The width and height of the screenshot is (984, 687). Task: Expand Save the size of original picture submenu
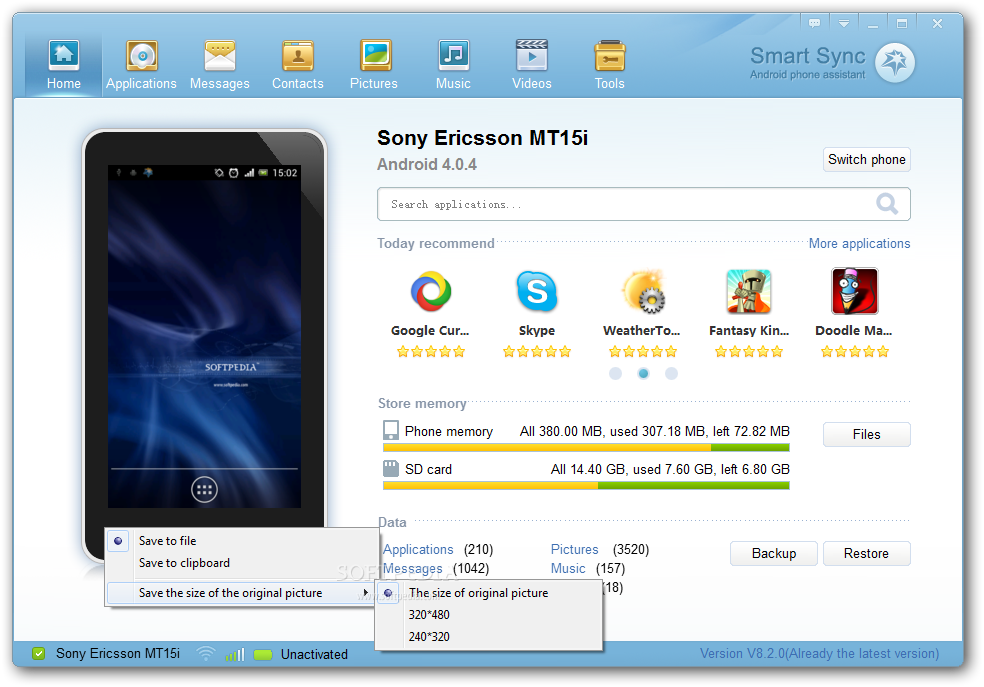241,593
